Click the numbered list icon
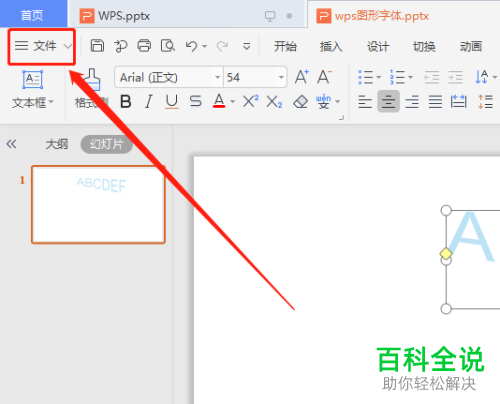Viewport: 500px width, 404px height. point(397,77)
